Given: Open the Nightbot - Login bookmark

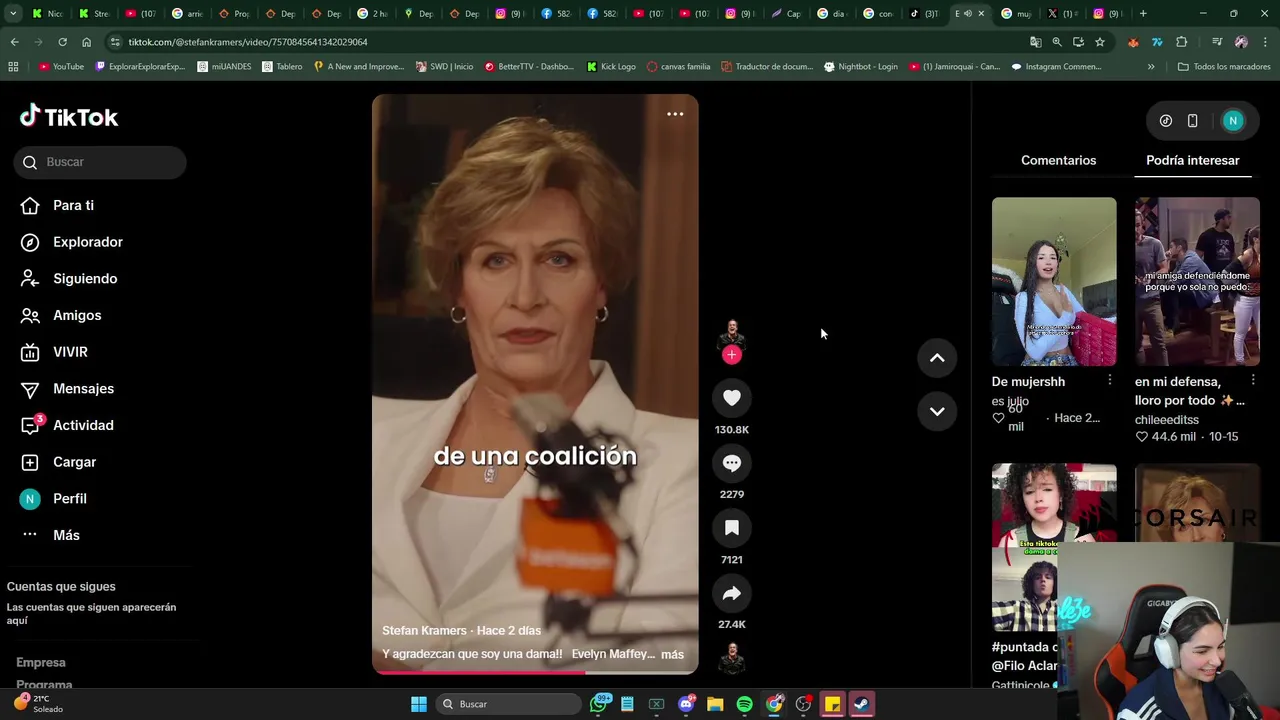Looking at the screenshot, I should [861, 67].
